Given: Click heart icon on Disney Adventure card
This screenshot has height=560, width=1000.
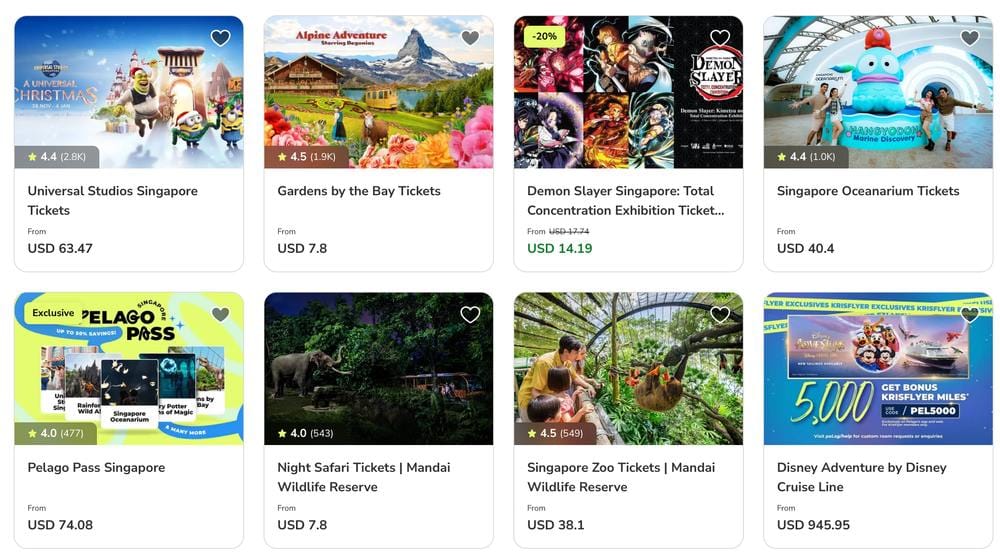Looking at the screenshot, I should [x=970, y=315].
